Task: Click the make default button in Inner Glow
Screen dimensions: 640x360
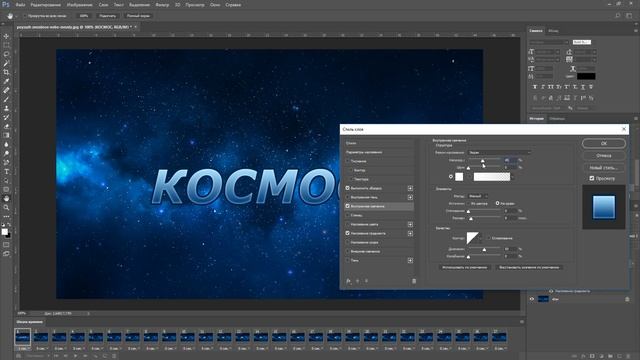Action: pyautogui.click(x=464, y=267)
